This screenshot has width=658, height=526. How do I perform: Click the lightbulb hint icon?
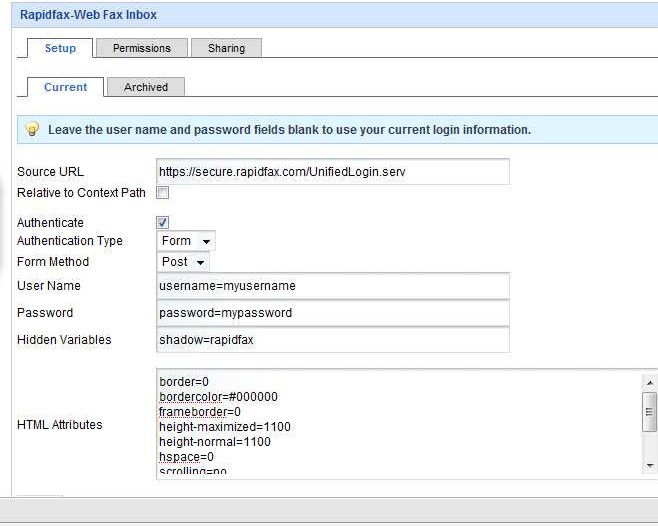pos(32,129)
